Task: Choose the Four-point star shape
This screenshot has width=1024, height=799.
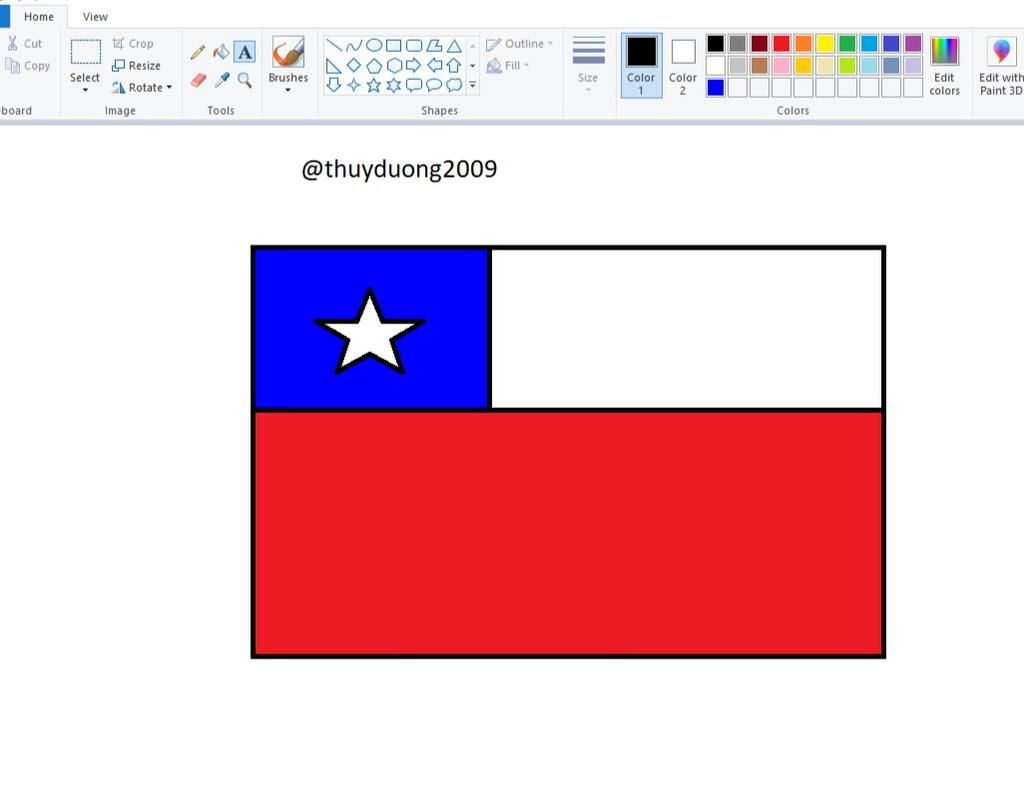Action: [354, 85]
